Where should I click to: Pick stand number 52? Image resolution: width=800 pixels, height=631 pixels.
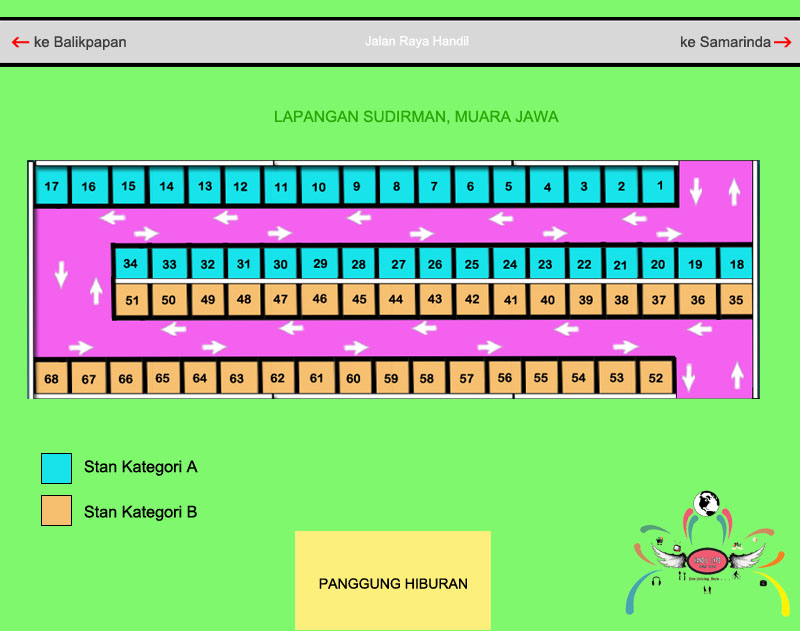tap(656, 378)
